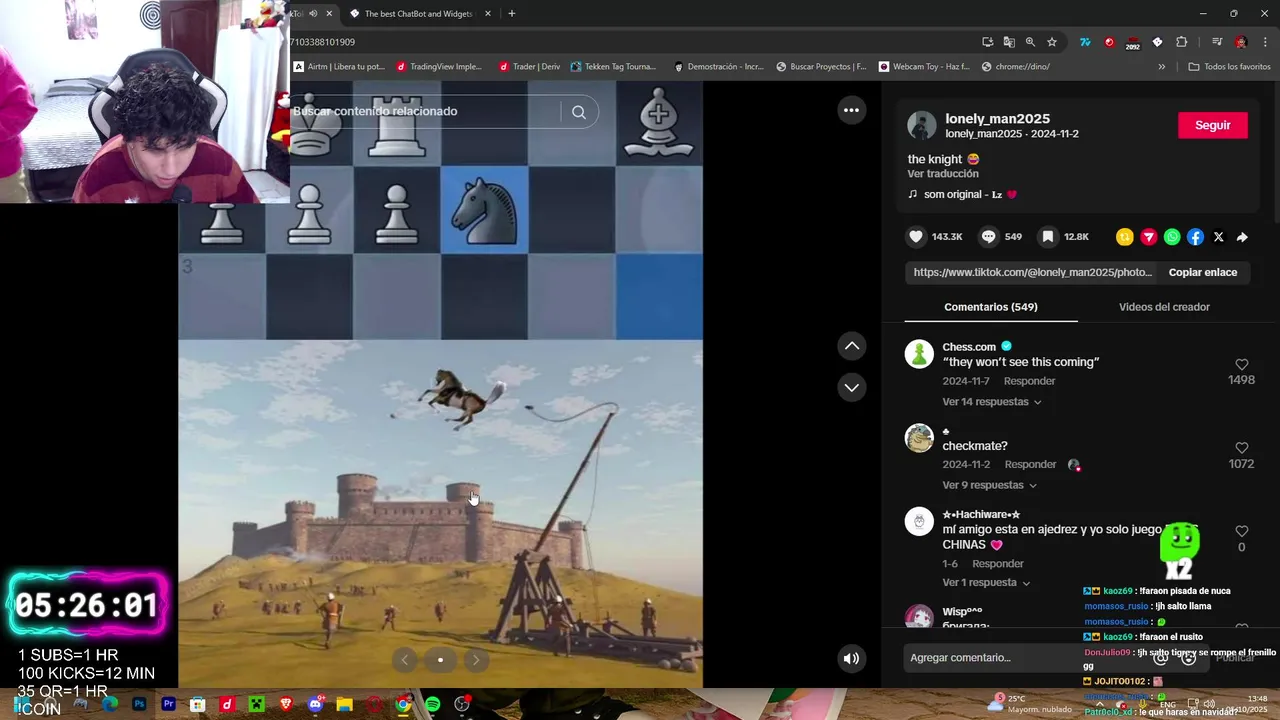Viewport: 1280px width, 720px height.
Task: Share the post to X
Action: pos(1218,237)
